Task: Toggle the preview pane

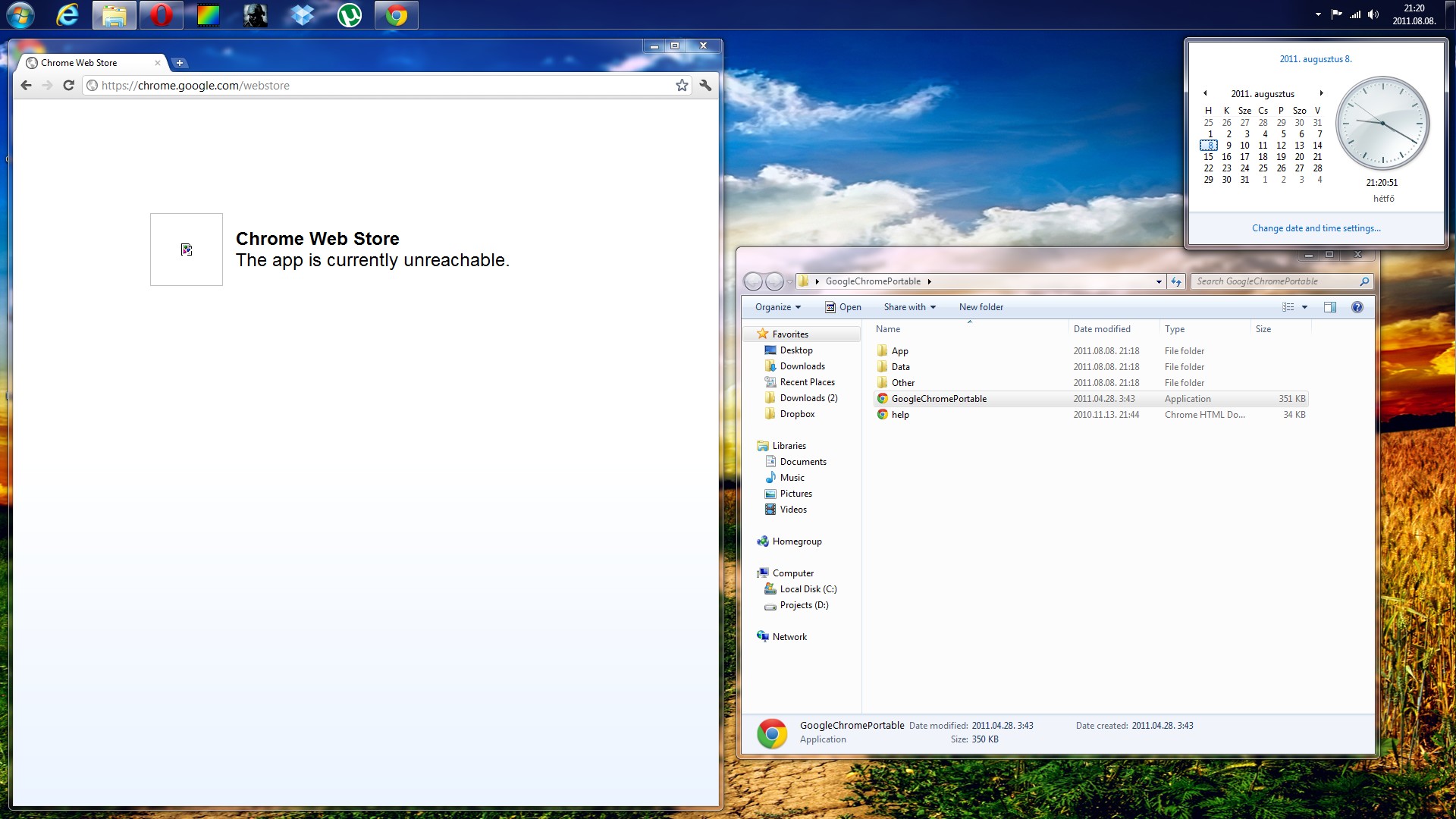Action: click(x=1330, y=307)
